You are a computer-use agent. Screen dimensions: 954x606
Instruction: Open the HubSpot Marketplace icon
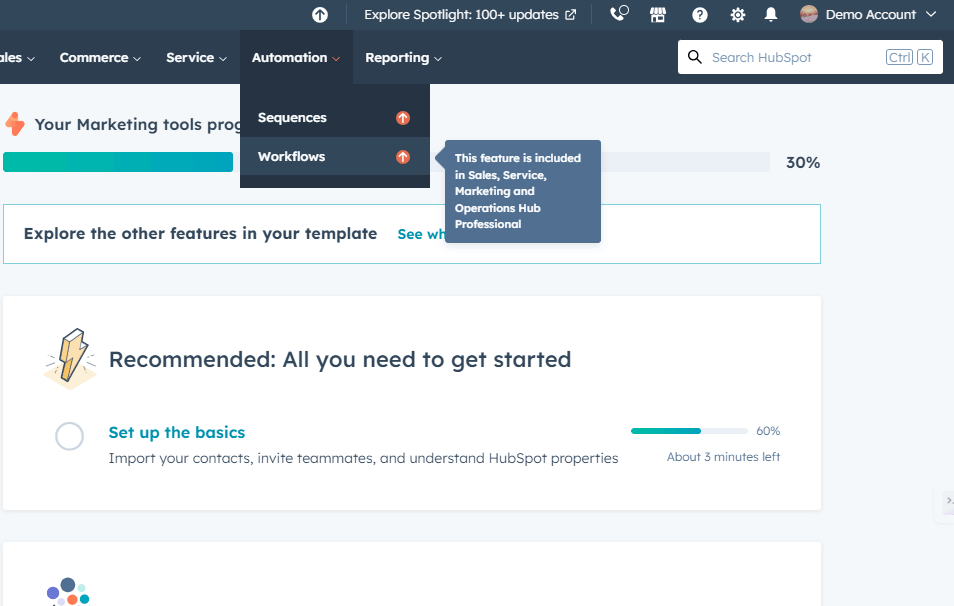click(658, 15)
